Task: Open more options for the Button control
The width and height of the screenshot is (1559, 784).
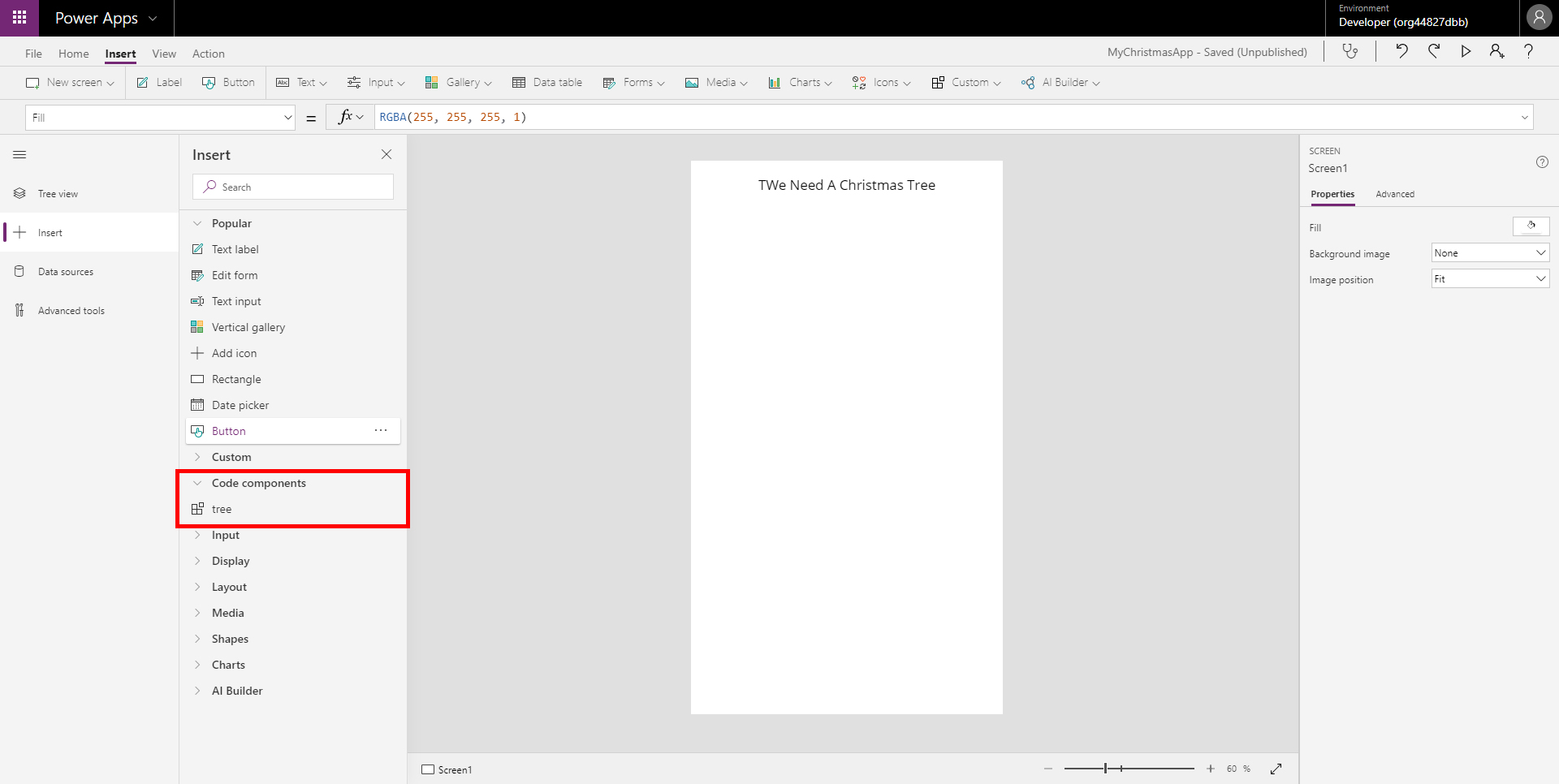Action: 380,430
